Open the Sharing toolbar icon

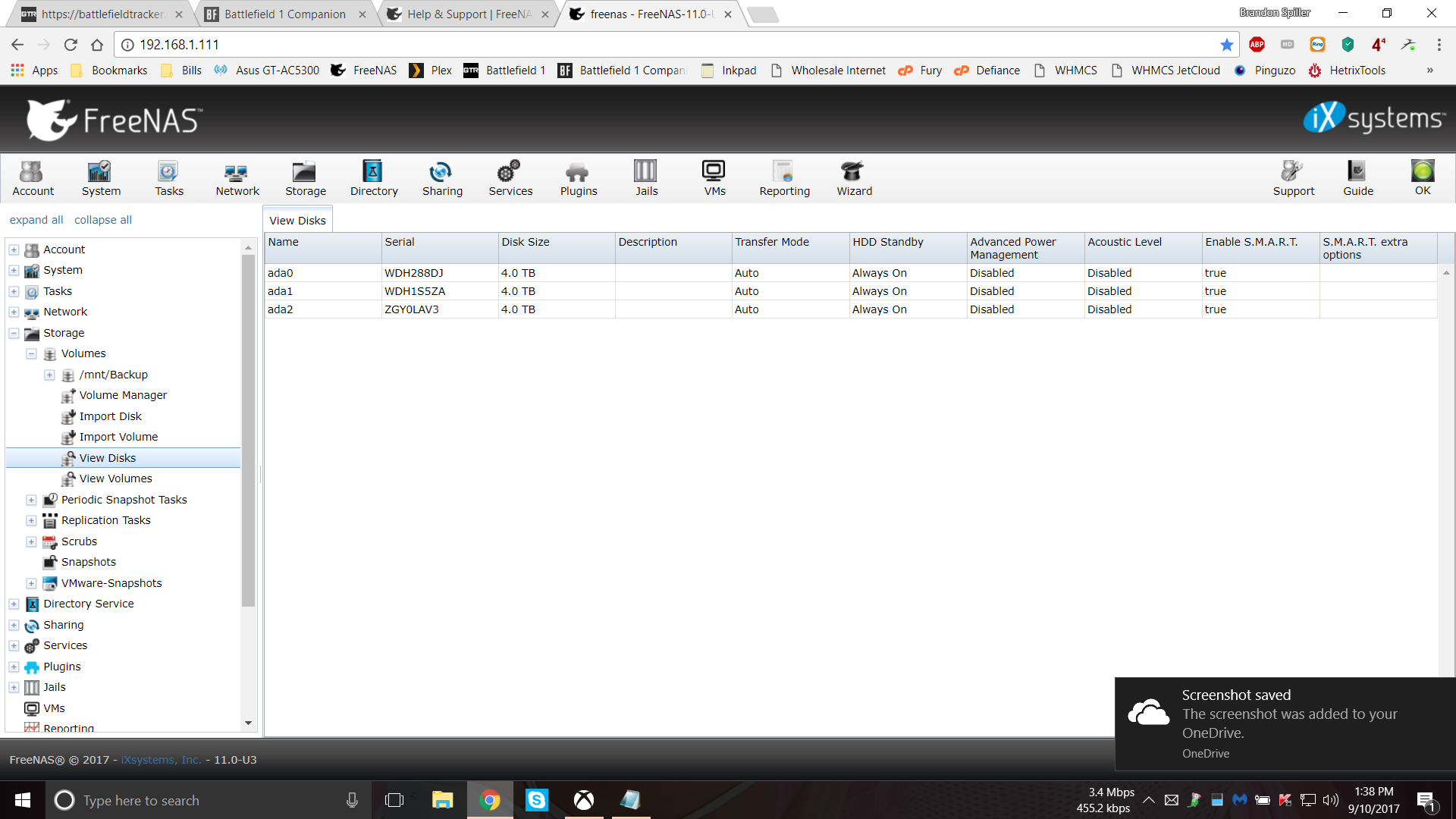(x=442, y=179)
